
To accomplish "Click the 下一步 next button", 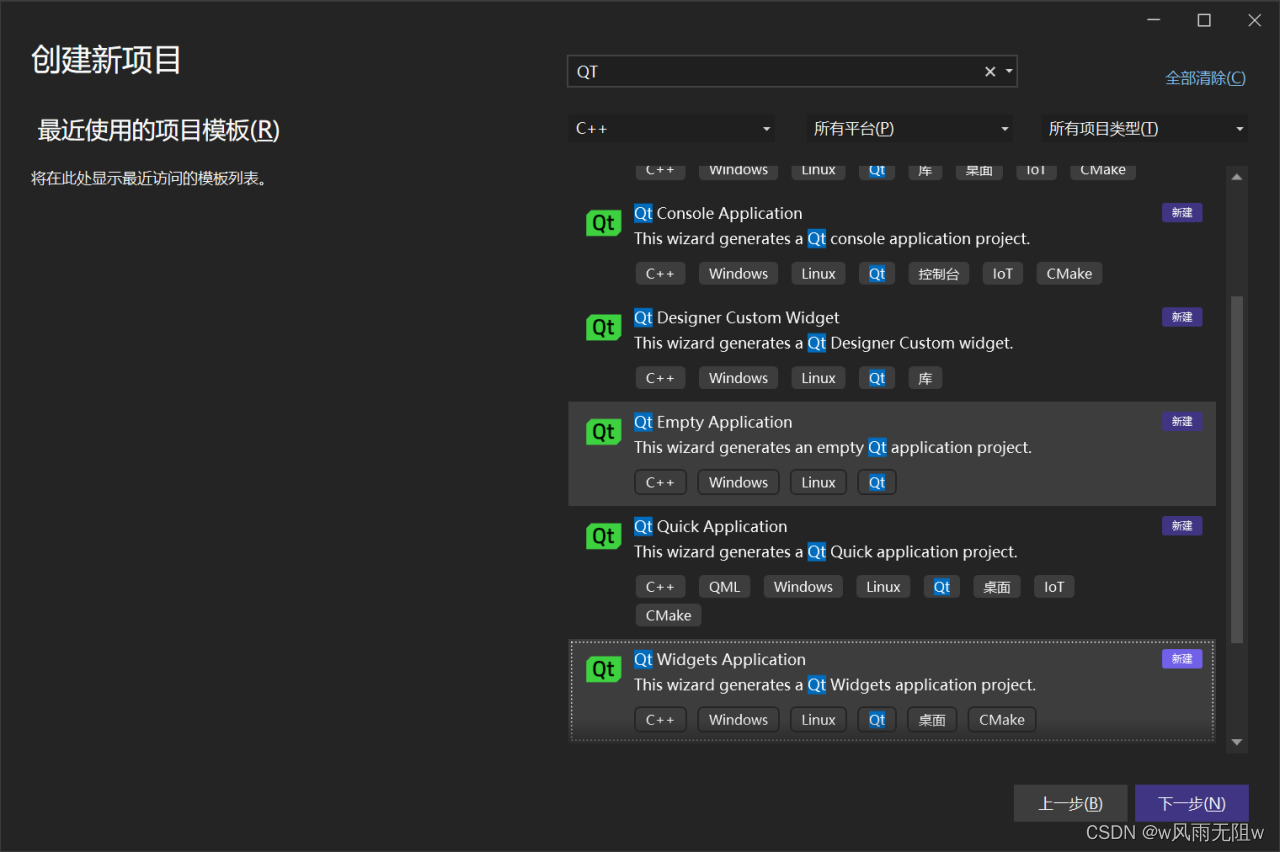I will pyautogui.click(x=1192, y=804).
